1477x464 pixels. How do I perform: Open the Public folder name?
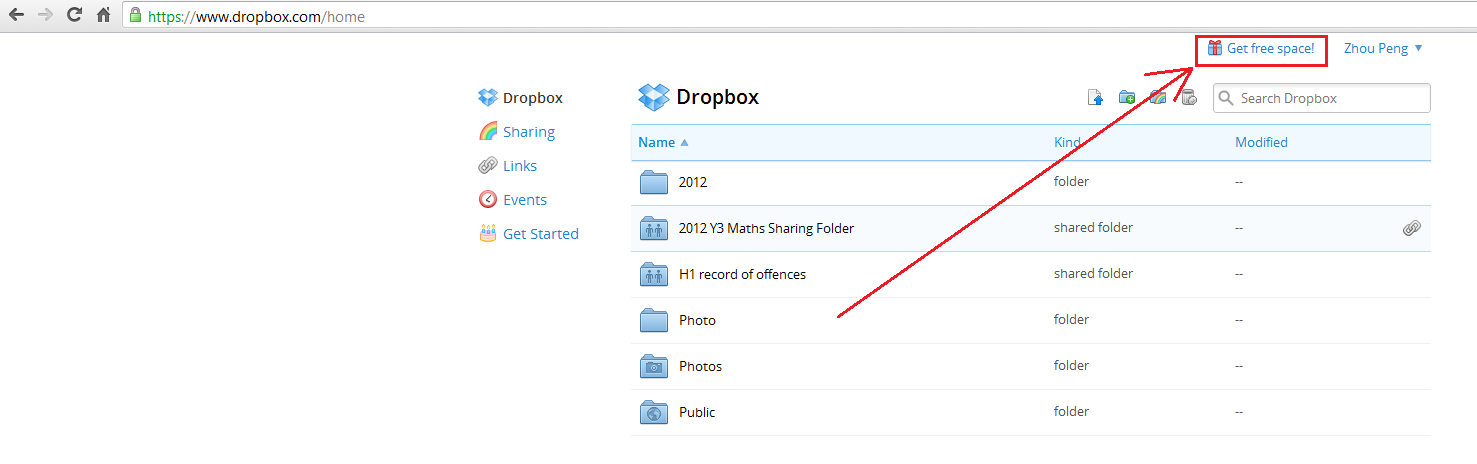point(697,412)
